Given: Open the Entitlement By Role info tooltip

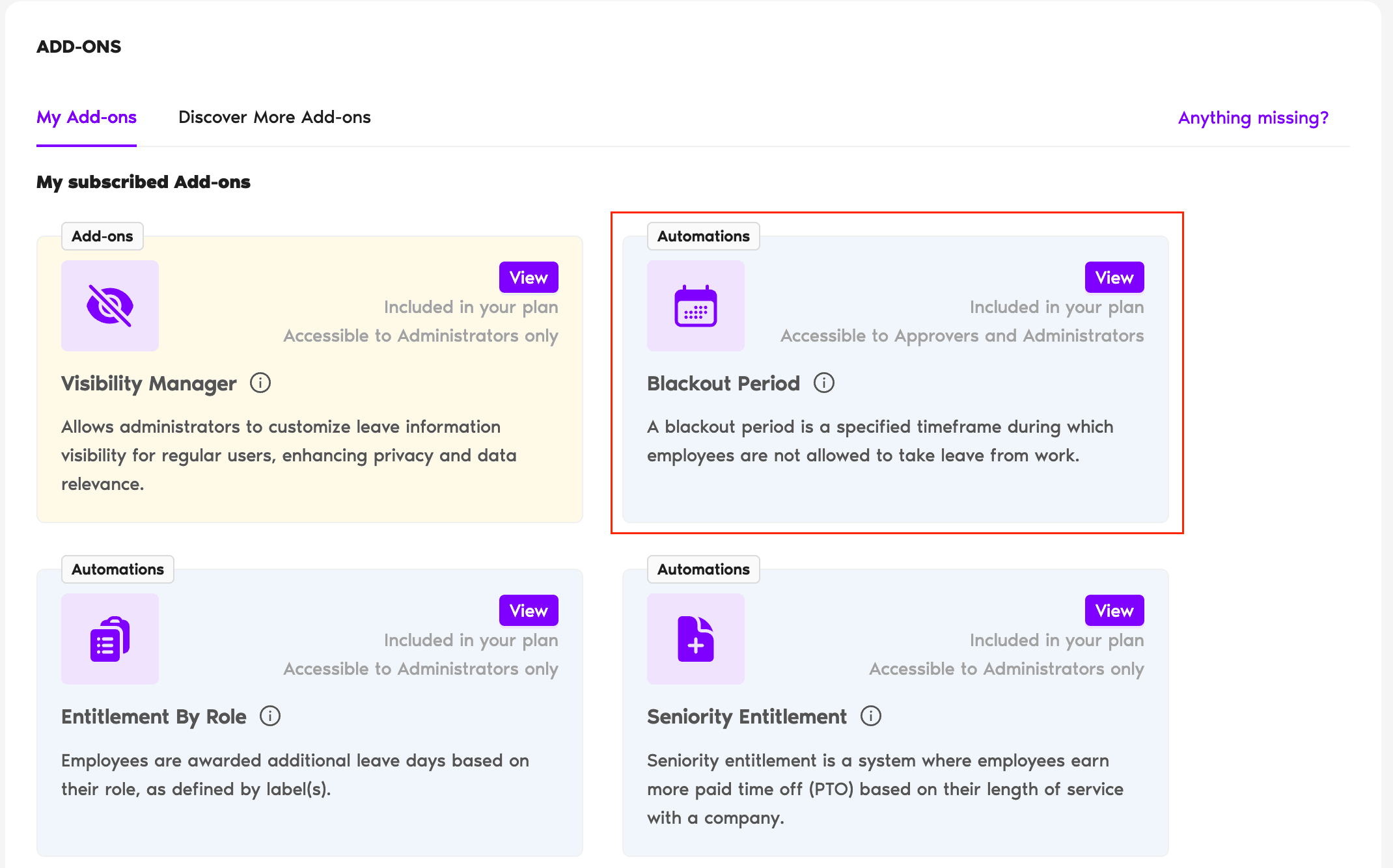Looking at the screenshot, I should (269, 716).
